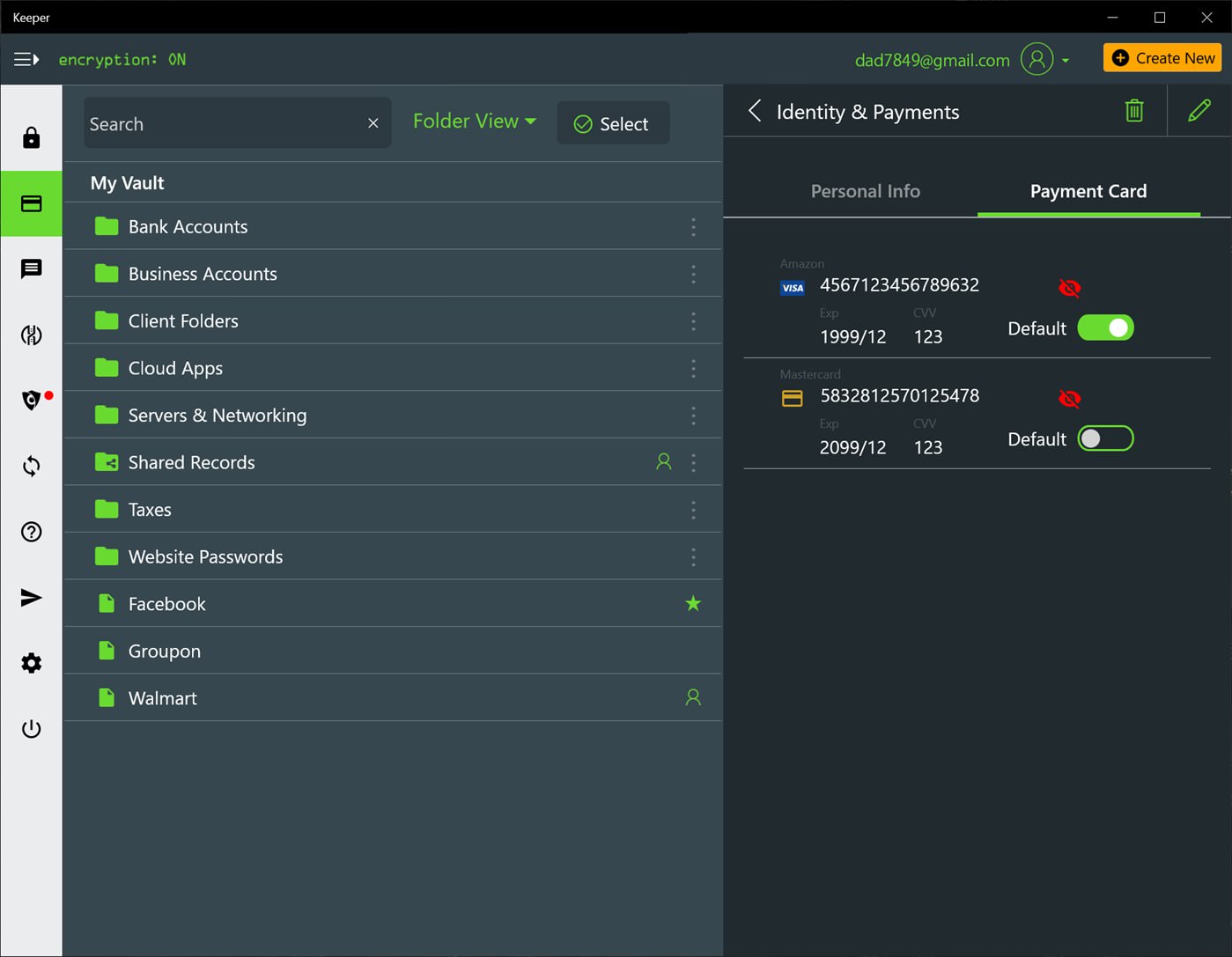
Task: Delete identity using the trash icon
Action: coord(1134,111)
